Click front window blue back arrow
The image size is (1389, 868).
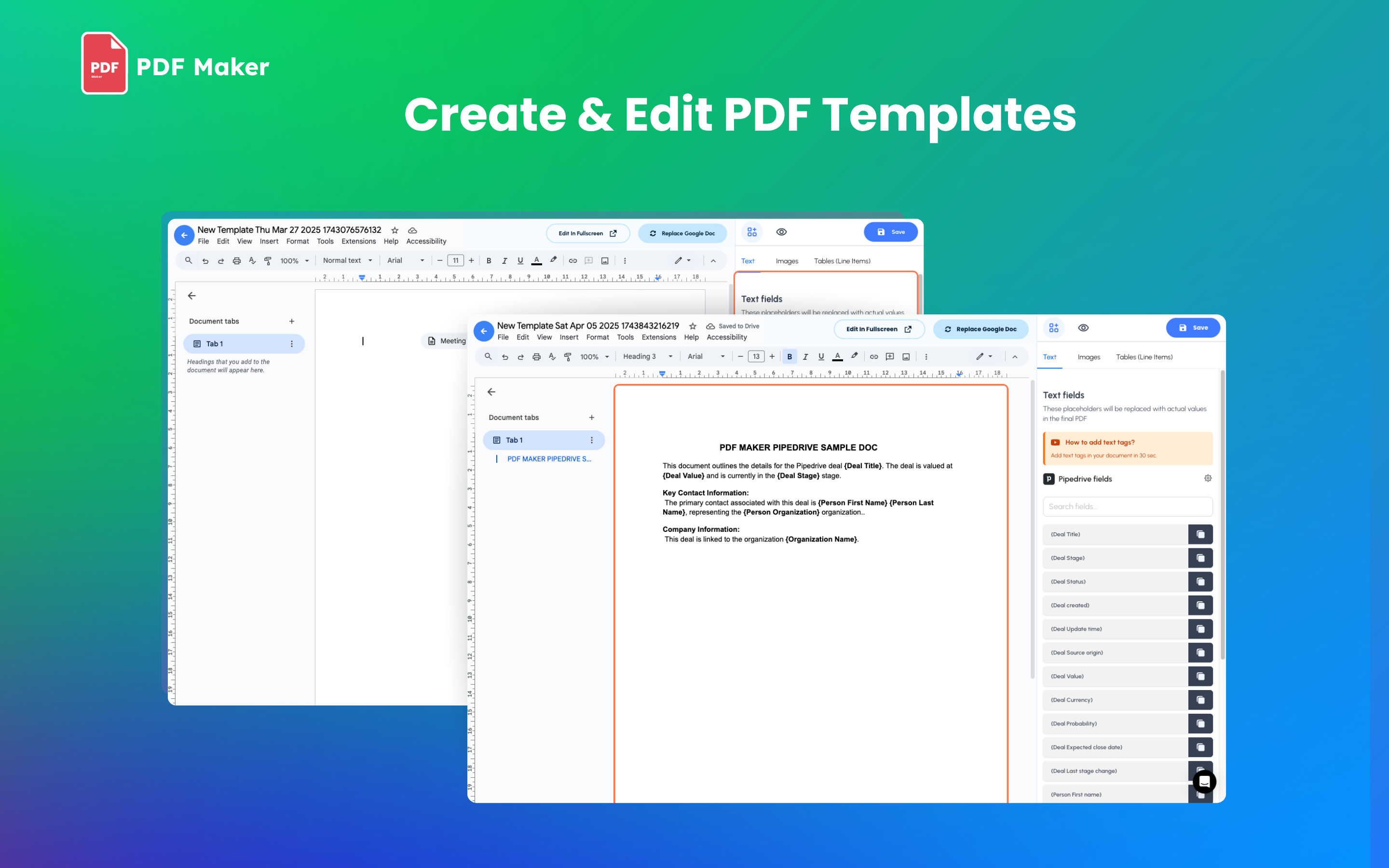484,331
